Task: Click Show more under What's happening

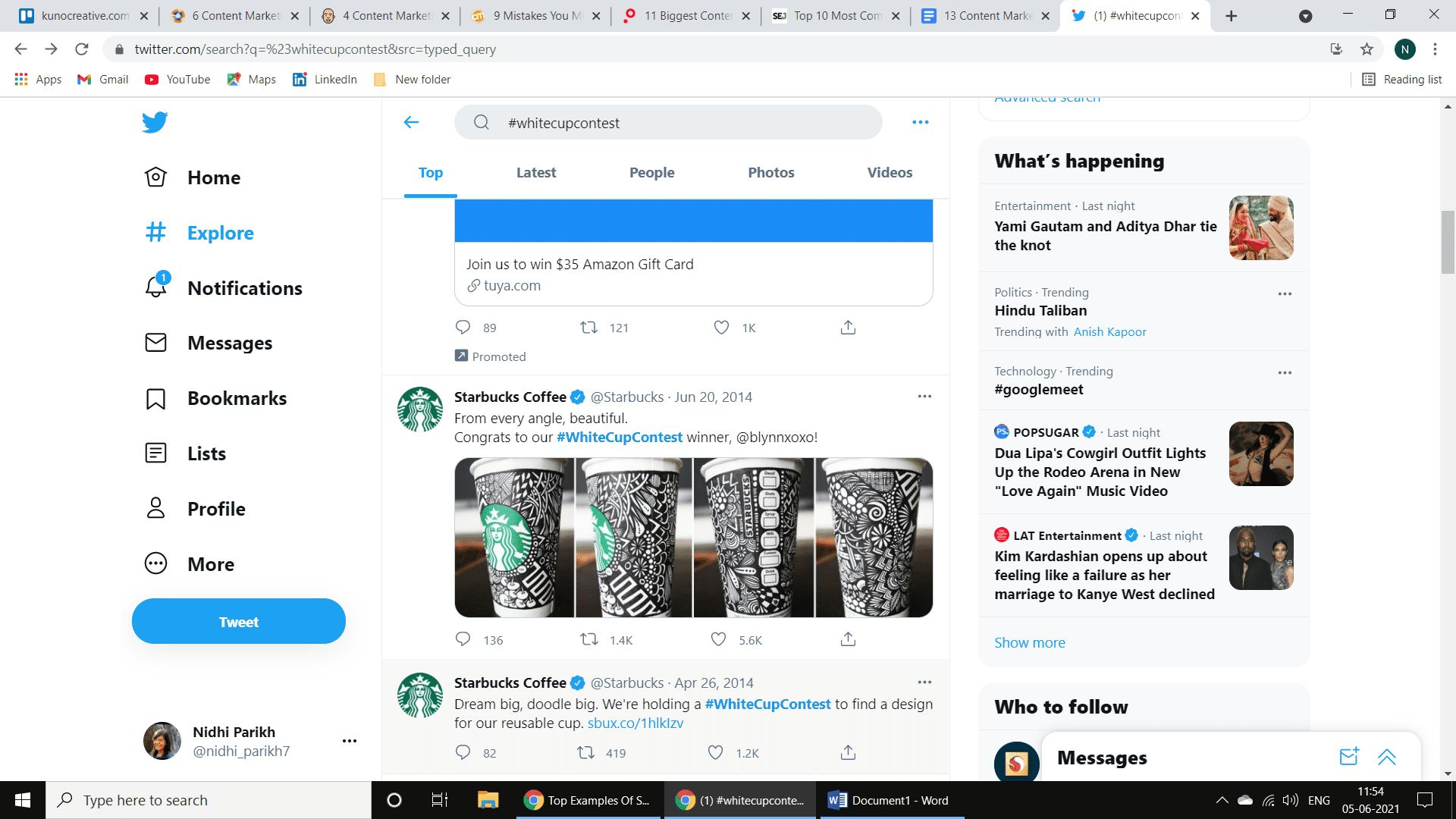Action: (x=1030, y=643)
